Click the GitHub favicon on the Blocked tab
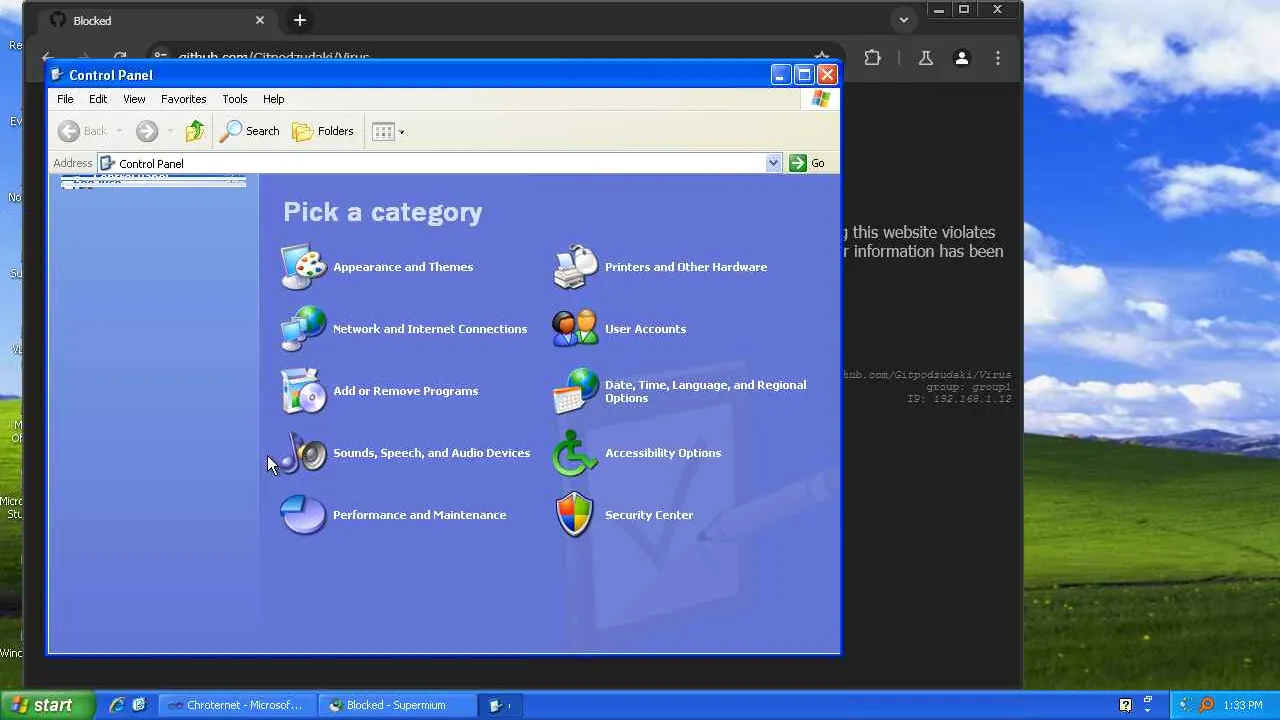The width and height of the screenshot is (1280, 720). pyautogui.click(x=58, y=20)
